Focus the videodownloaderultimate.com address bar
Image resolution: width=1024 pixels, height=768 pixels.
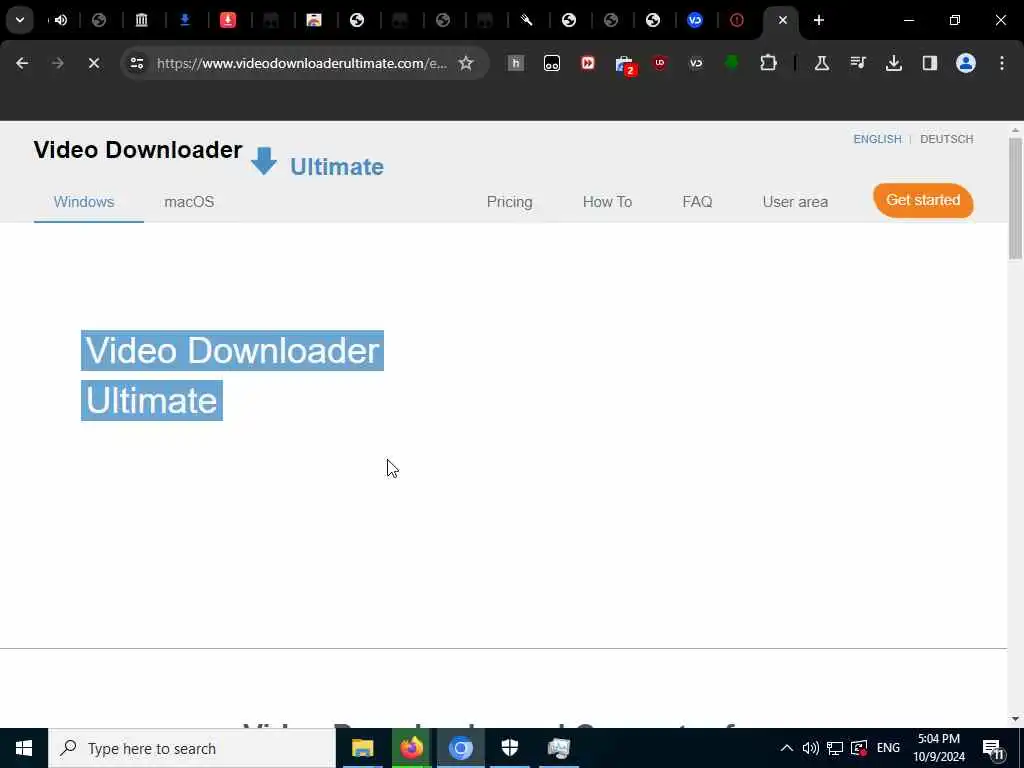click(302, 63)
